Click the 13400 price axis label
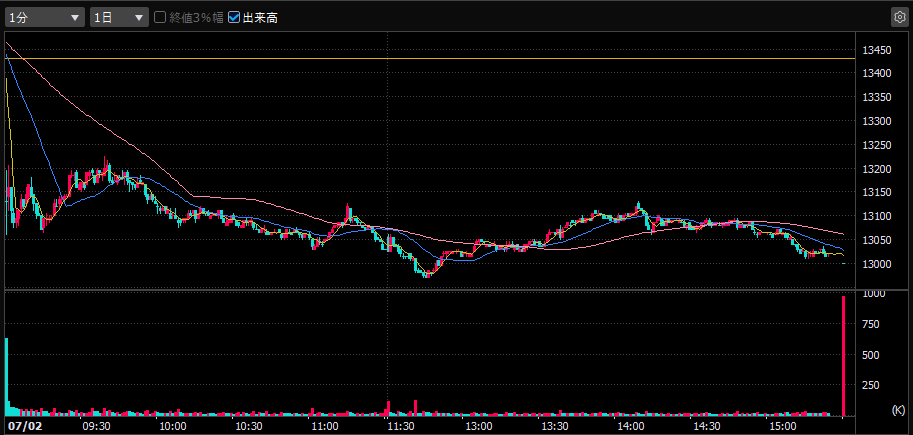Screen dimensions: 913x435 click(x=876, y=73)
